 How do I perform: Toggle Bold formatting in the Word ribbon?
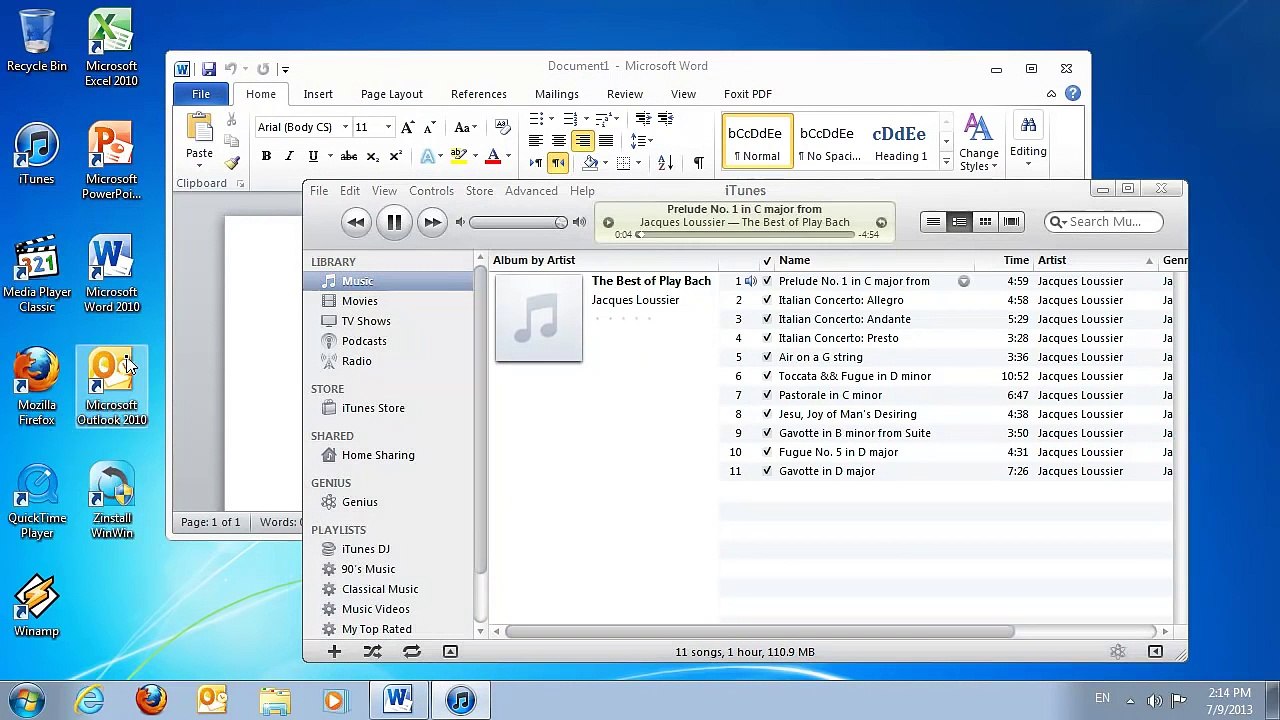point(266,157)
